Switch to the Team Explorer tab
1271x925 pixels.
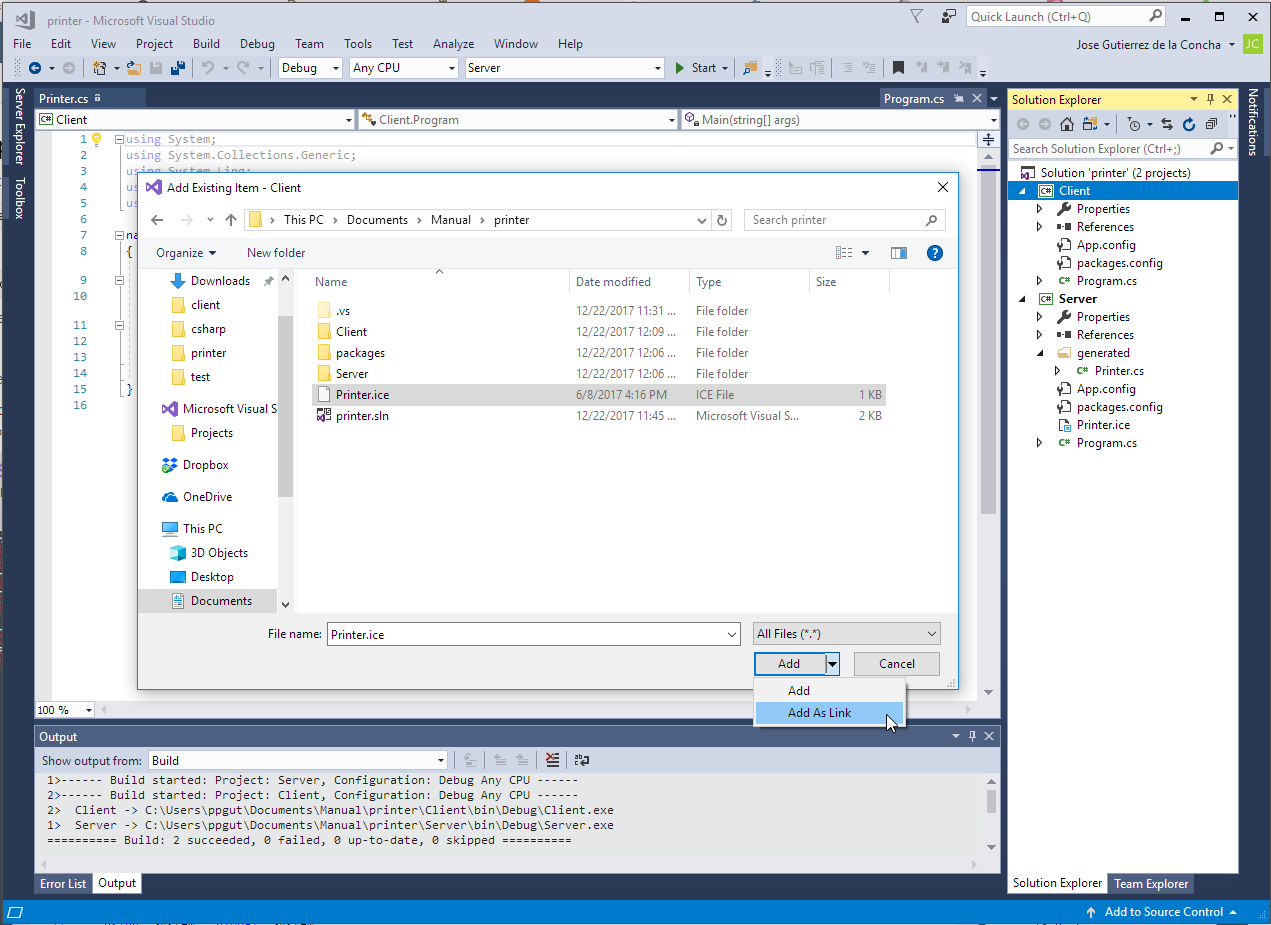click(1150, 883)
